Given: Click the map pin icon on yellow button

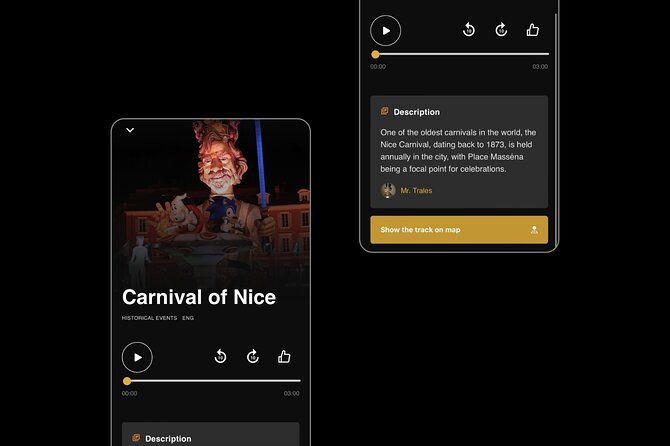Looking at the screenshot, I should (x=534, y=230).
